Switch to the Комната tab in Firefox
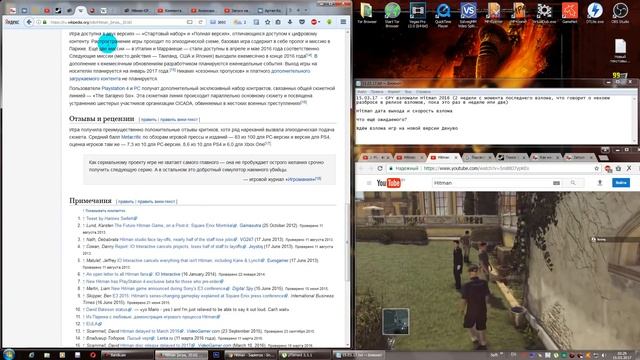Image resolution: width=640 pixels, height=360 pixels. pos(171,10)
